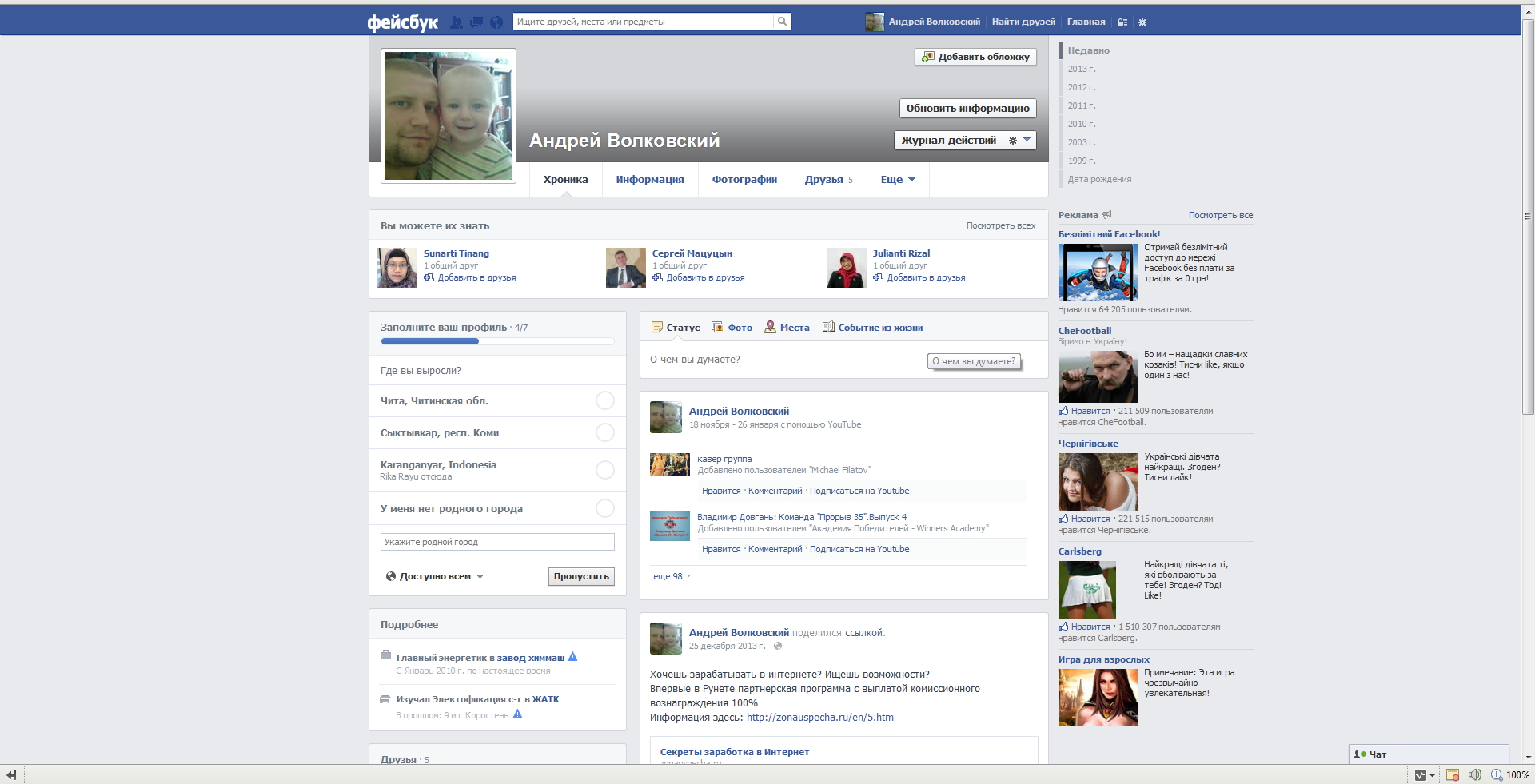Open the gear dropdown beside Журнал действий
The image size is (1535, 784).
(1019, 141)
